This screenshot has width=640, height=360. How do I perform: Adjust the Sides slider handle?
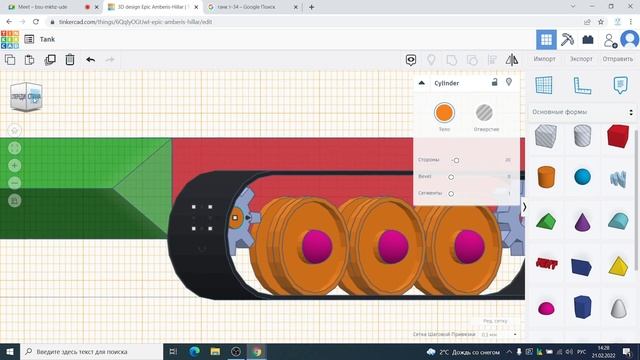456,160
